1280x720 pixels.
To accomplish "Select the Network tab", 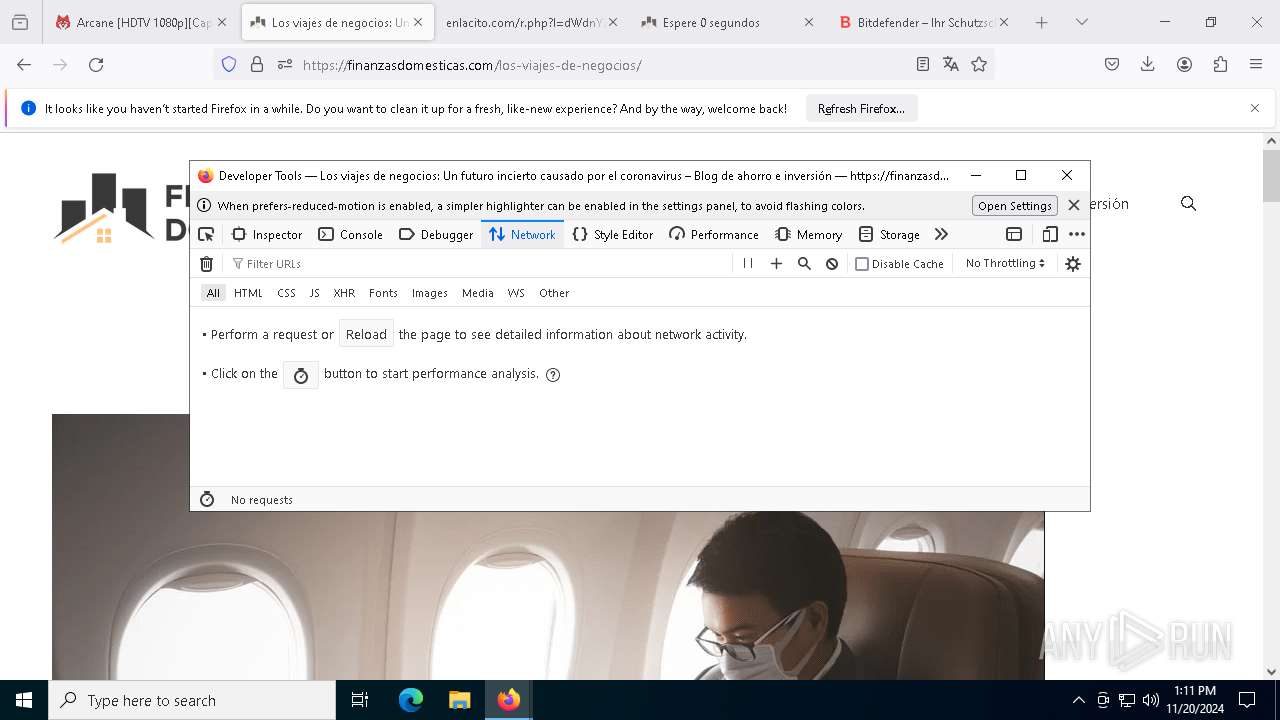I will point(522,234).
